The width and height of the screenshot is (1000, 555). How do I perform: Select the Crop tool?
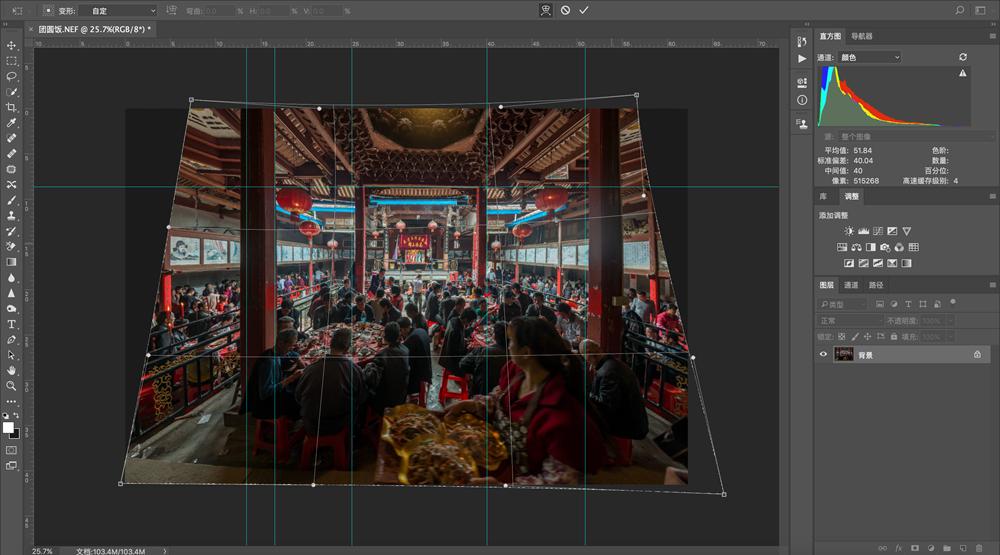point(11,107)
